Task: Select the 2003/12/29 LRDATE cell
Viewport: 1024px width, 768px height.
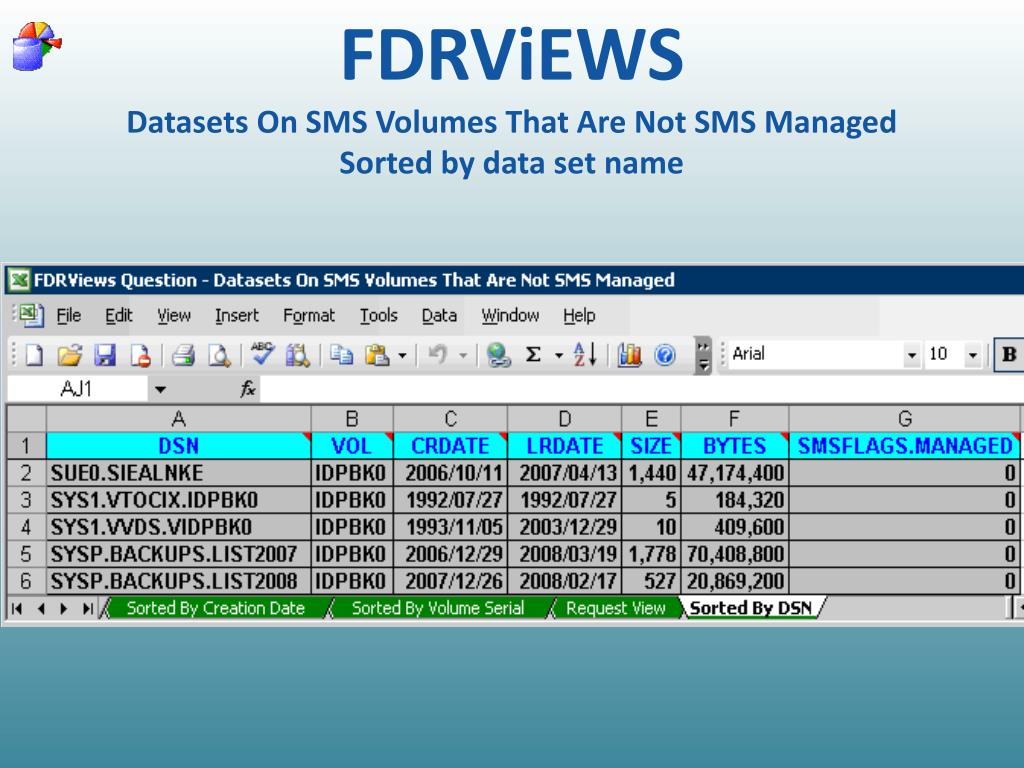Action: click(x=564, y=527)
